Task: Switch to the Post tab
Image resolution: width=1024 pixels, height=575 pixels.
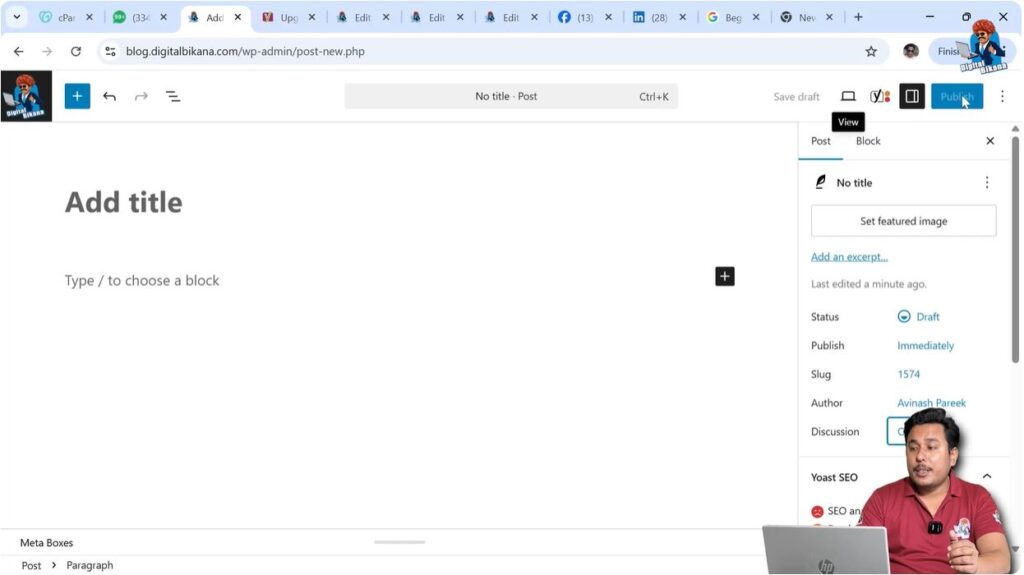Action: (x=821, y=141)
